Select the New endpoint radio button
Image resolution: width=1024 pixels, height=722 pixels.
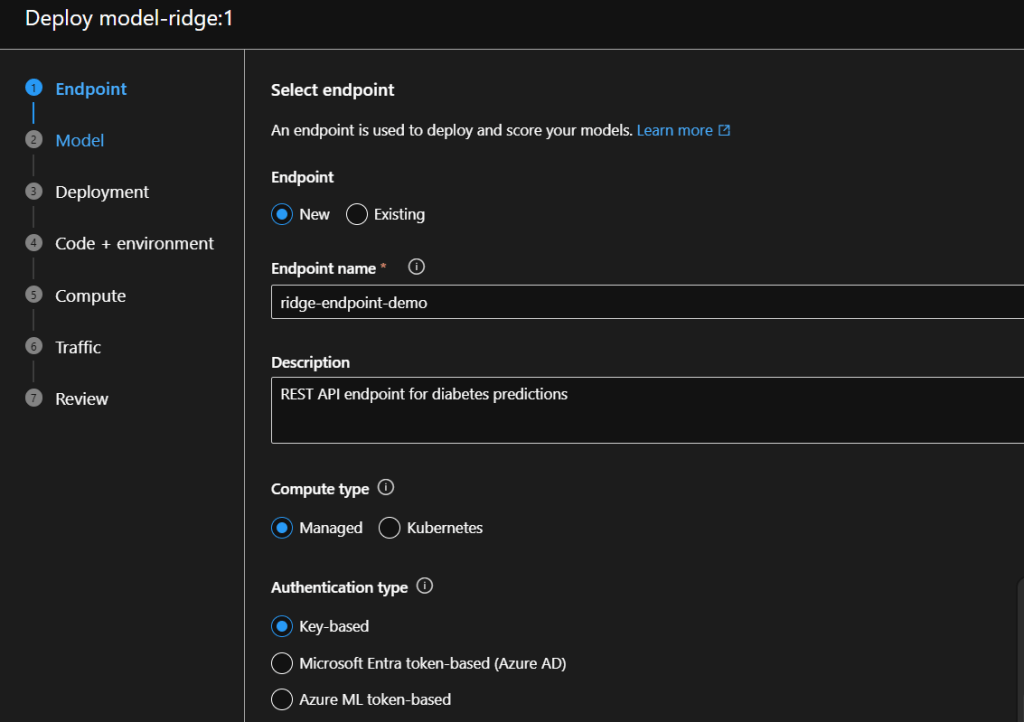pyautogui.click(x=282, y=214)
